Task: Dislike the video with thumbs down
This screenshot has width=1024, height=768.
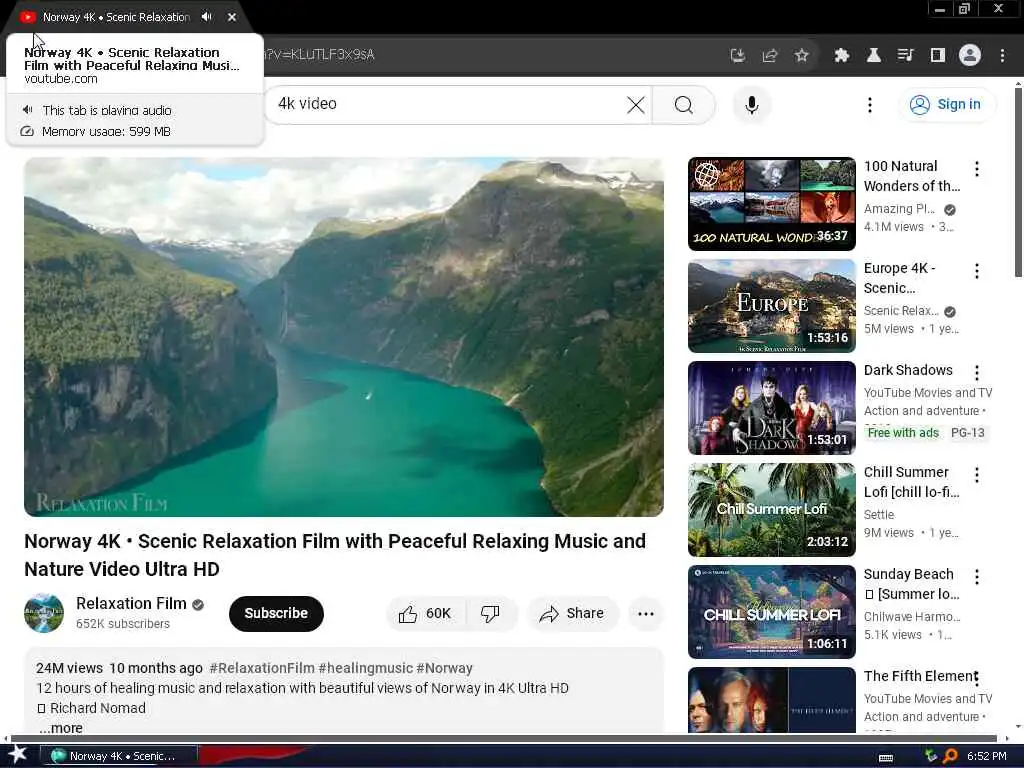Action: [490, 613]
